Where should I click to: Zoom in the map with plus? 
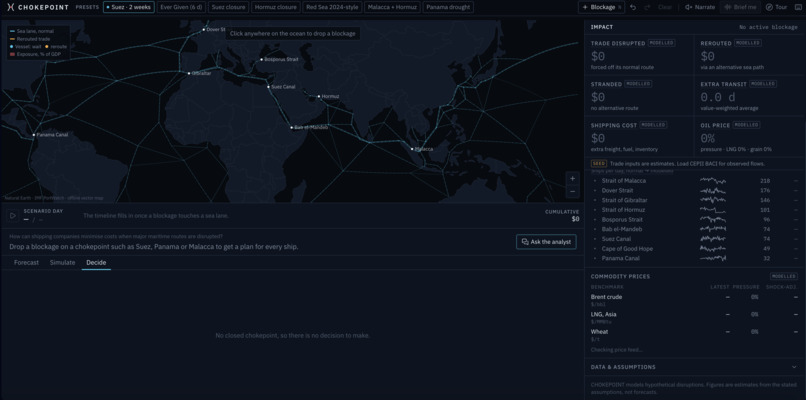(572, 179)
